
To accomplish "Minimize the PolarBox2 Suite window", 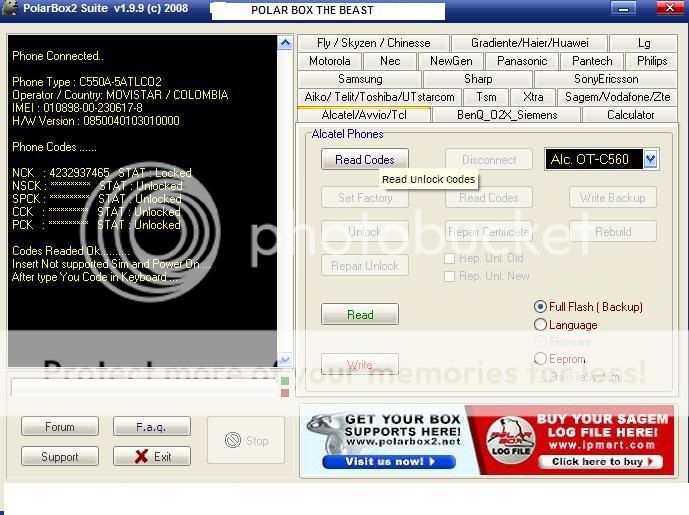I will coord(623,8).
